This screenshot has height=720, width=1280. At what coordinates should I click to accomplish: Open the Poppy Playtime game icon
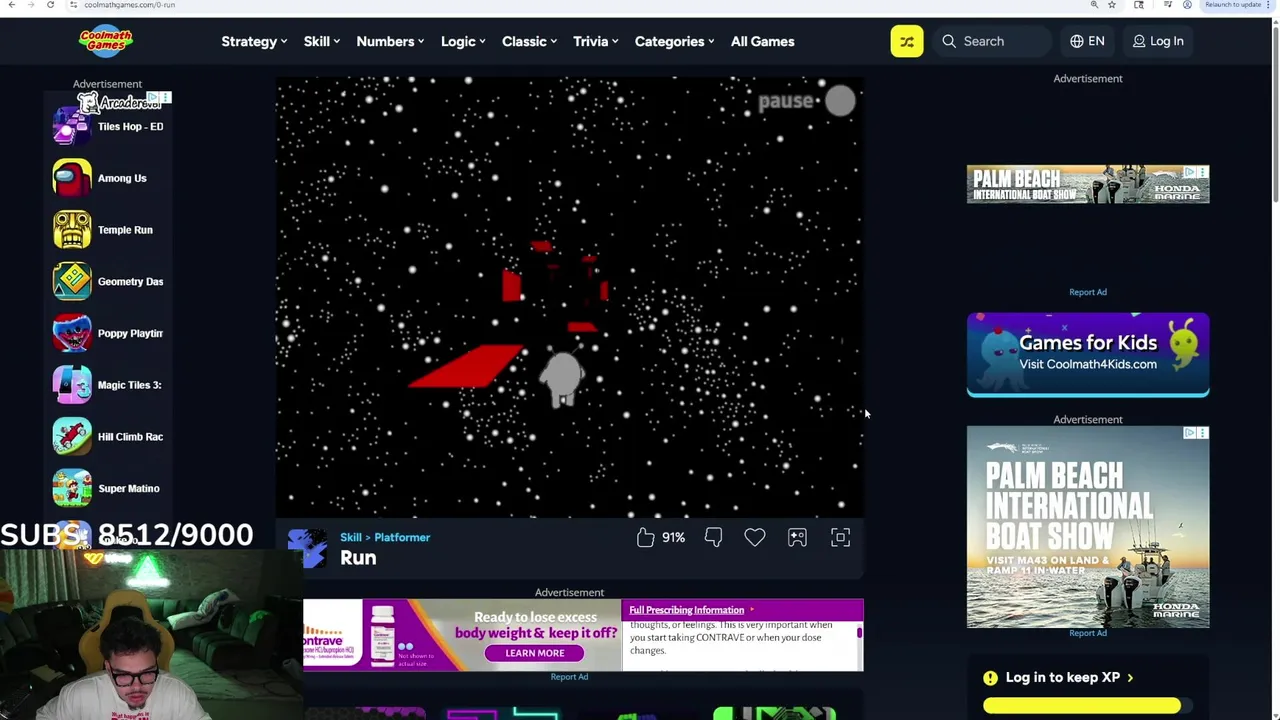pyautogui.click(x=72, y=333)
